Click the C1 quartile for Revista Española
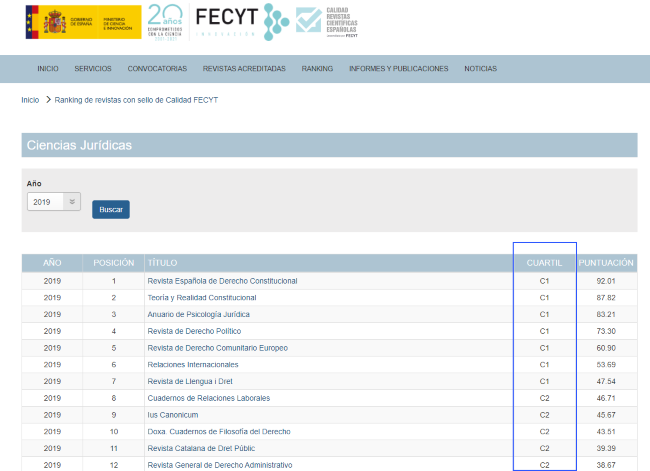This screenshot has height=471, width=650. tap(544, 281)
